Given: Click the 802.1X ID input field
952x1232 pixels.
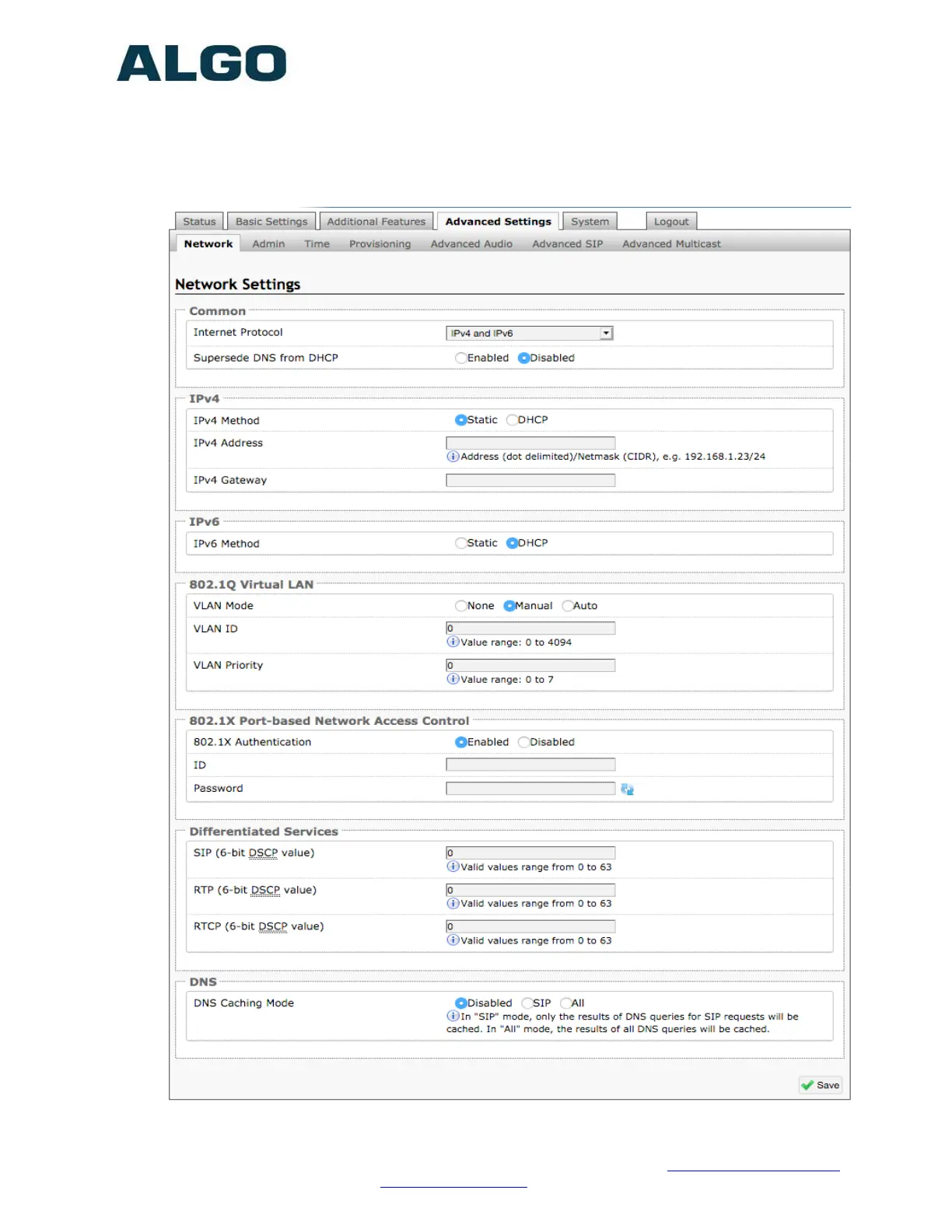Looking at the screenshot, I should point(530,765).
